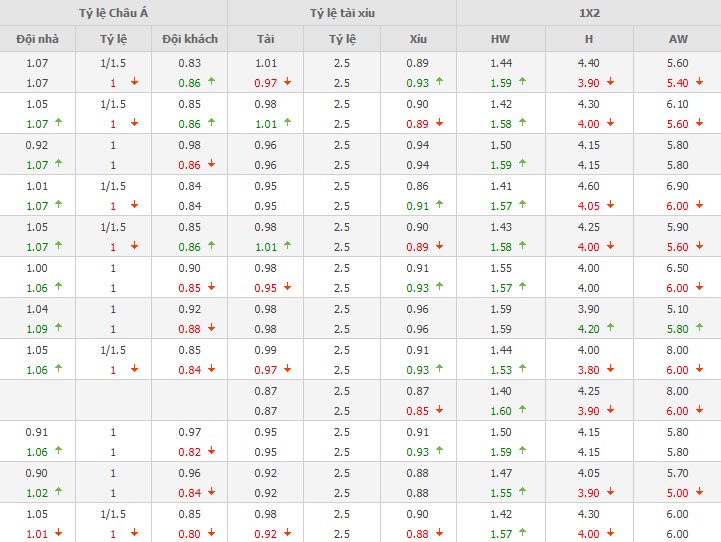The image size is (721, 542).
Task: Select the Tỷ lệ Châu Á header tab
Action: [113, 13]
